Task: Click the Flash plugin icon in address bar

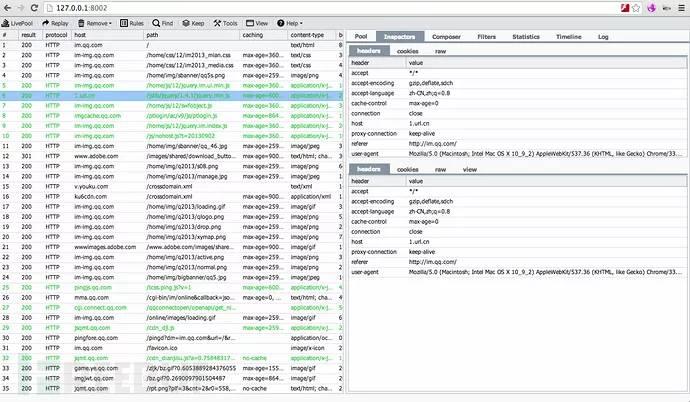Action: click(624, 8)
